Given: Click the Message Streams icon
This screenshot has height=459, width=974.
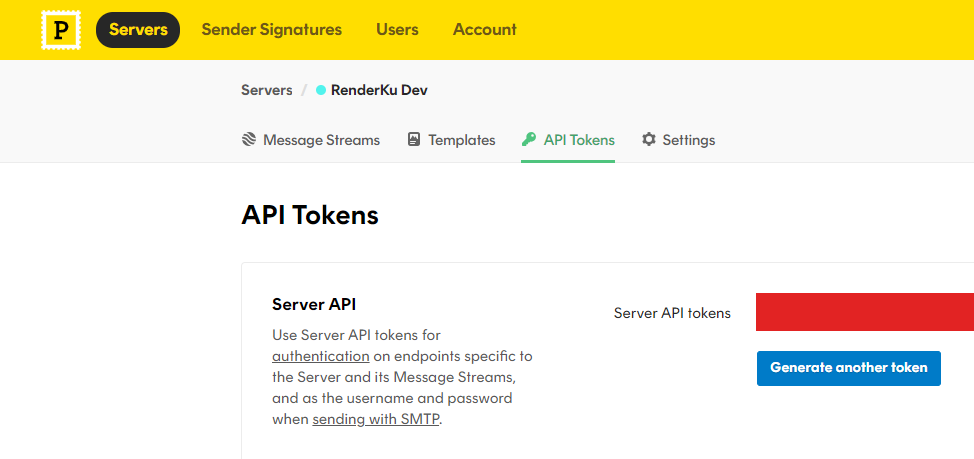Looking at the screenshot, I should pyautogui.click(x=248, y=139).
